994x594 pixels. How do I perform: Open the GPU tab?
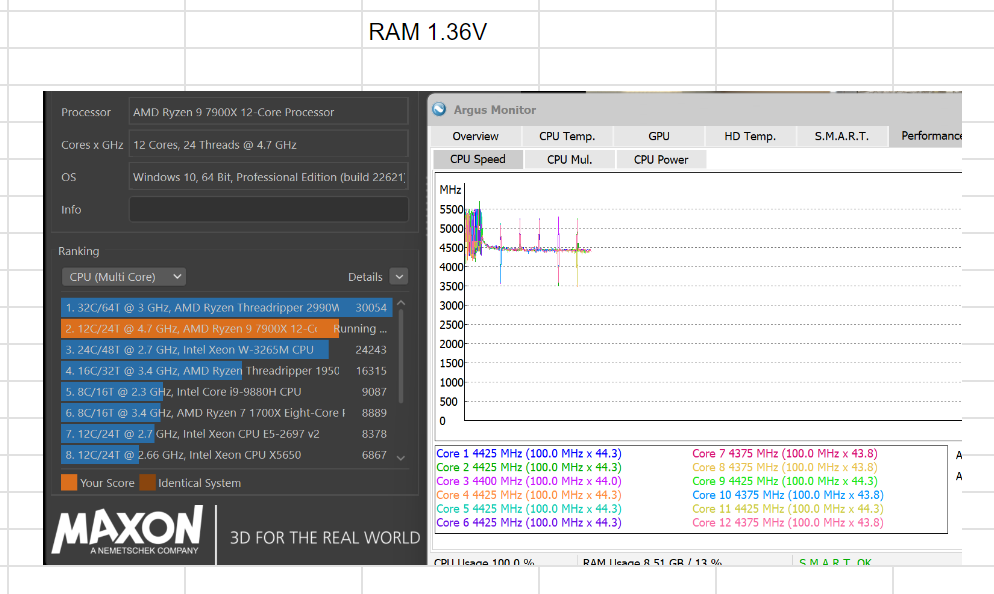(659, 136)
